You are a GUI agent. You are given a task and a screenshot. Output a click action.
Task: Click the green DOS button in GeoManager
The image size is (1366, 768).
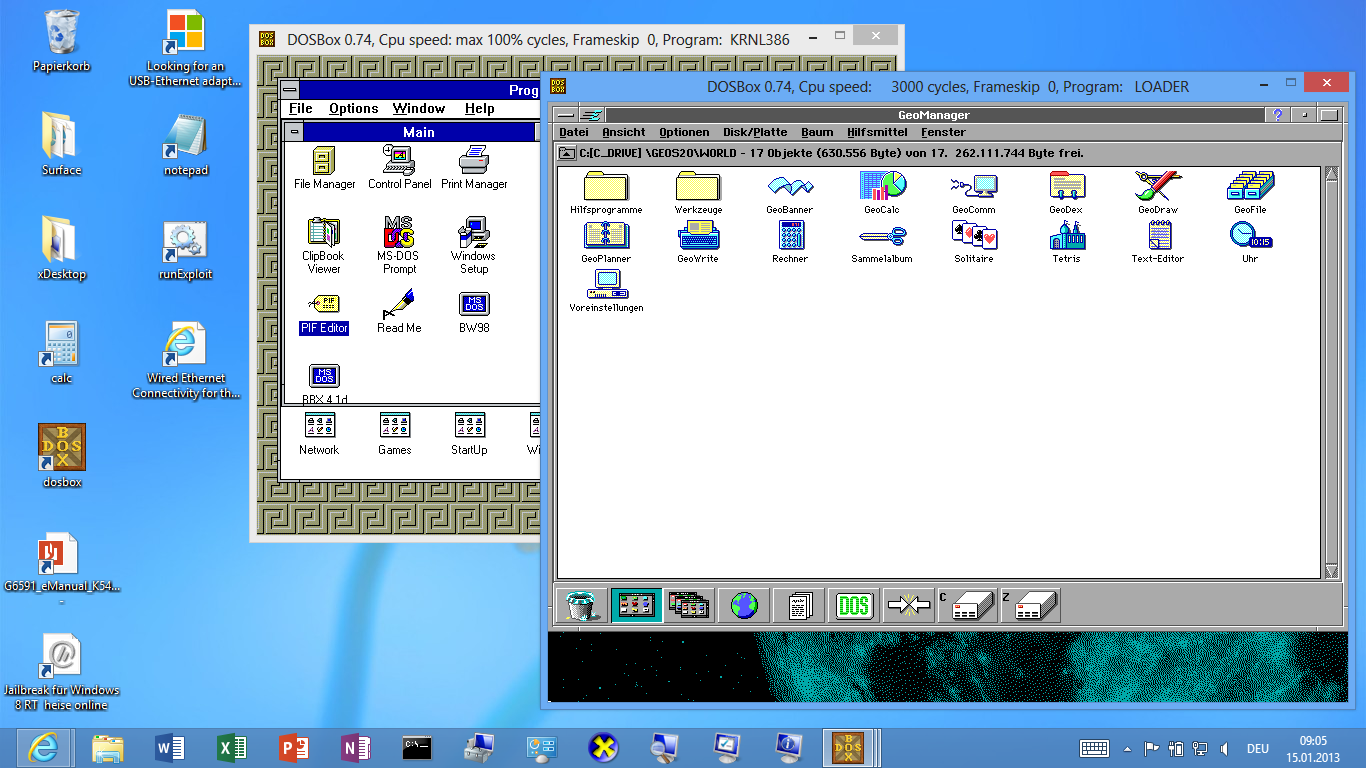point(853,605)
